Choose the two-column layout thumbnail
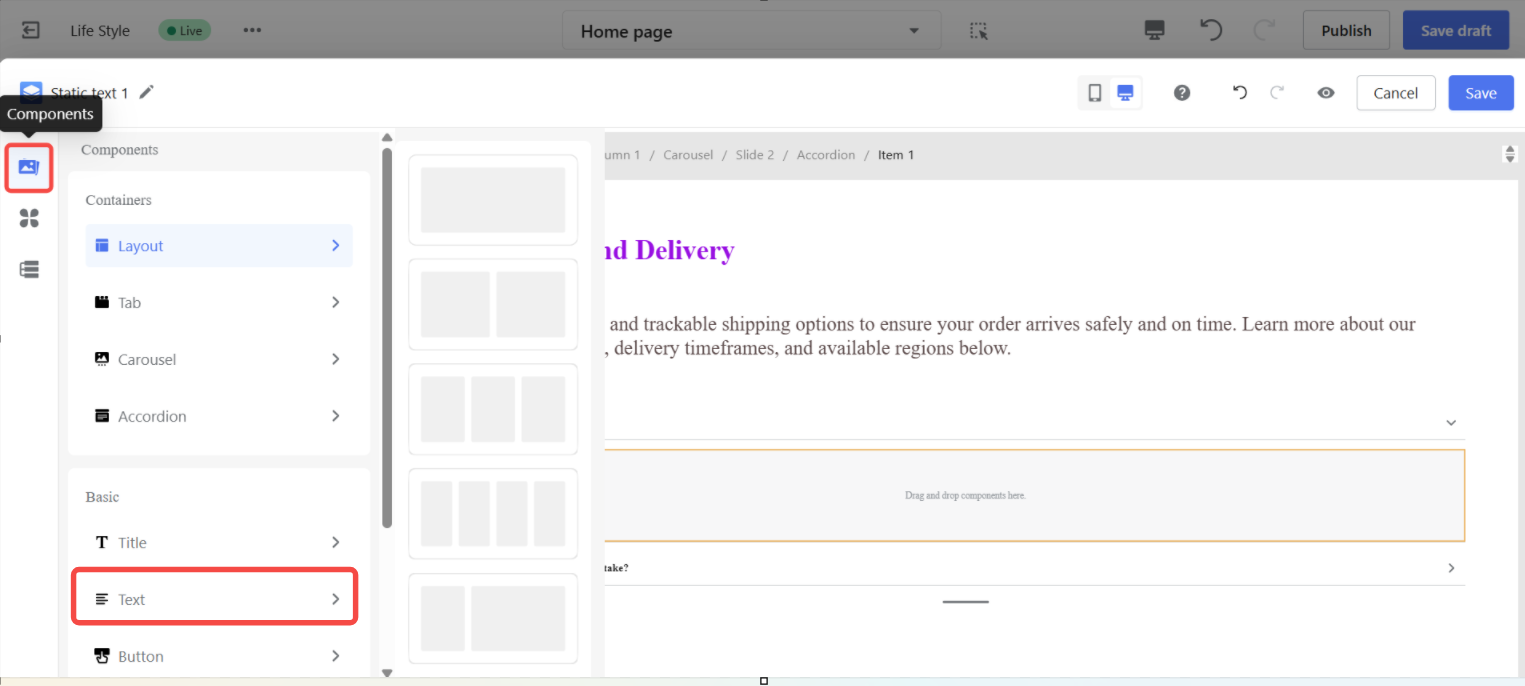Screen dimensions: 1525x686 [x=493, y=304]
